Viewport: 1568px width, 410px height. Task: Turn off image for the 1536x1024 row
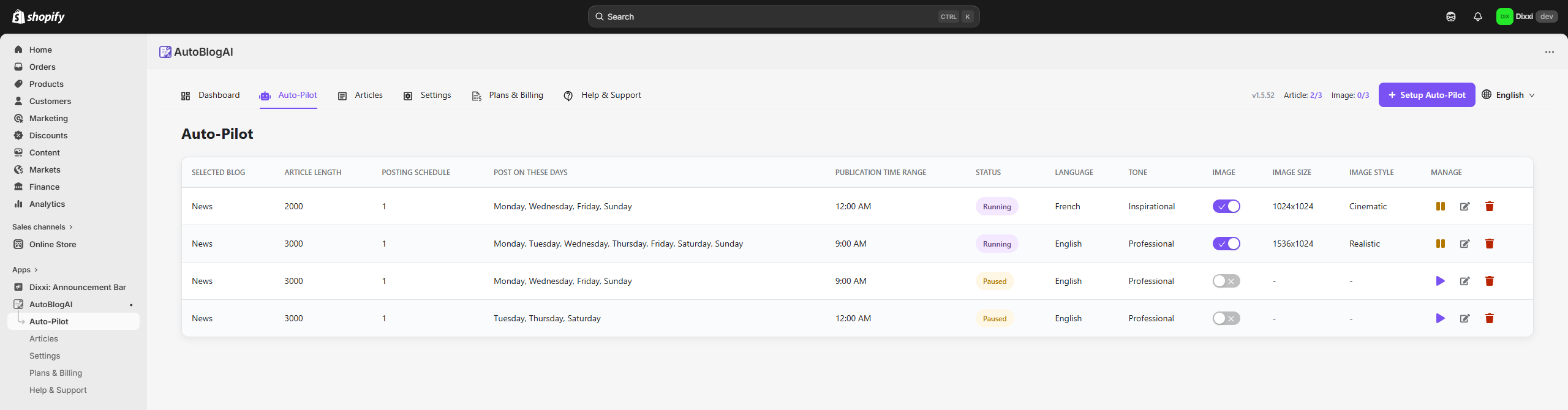pos(1226,244)
